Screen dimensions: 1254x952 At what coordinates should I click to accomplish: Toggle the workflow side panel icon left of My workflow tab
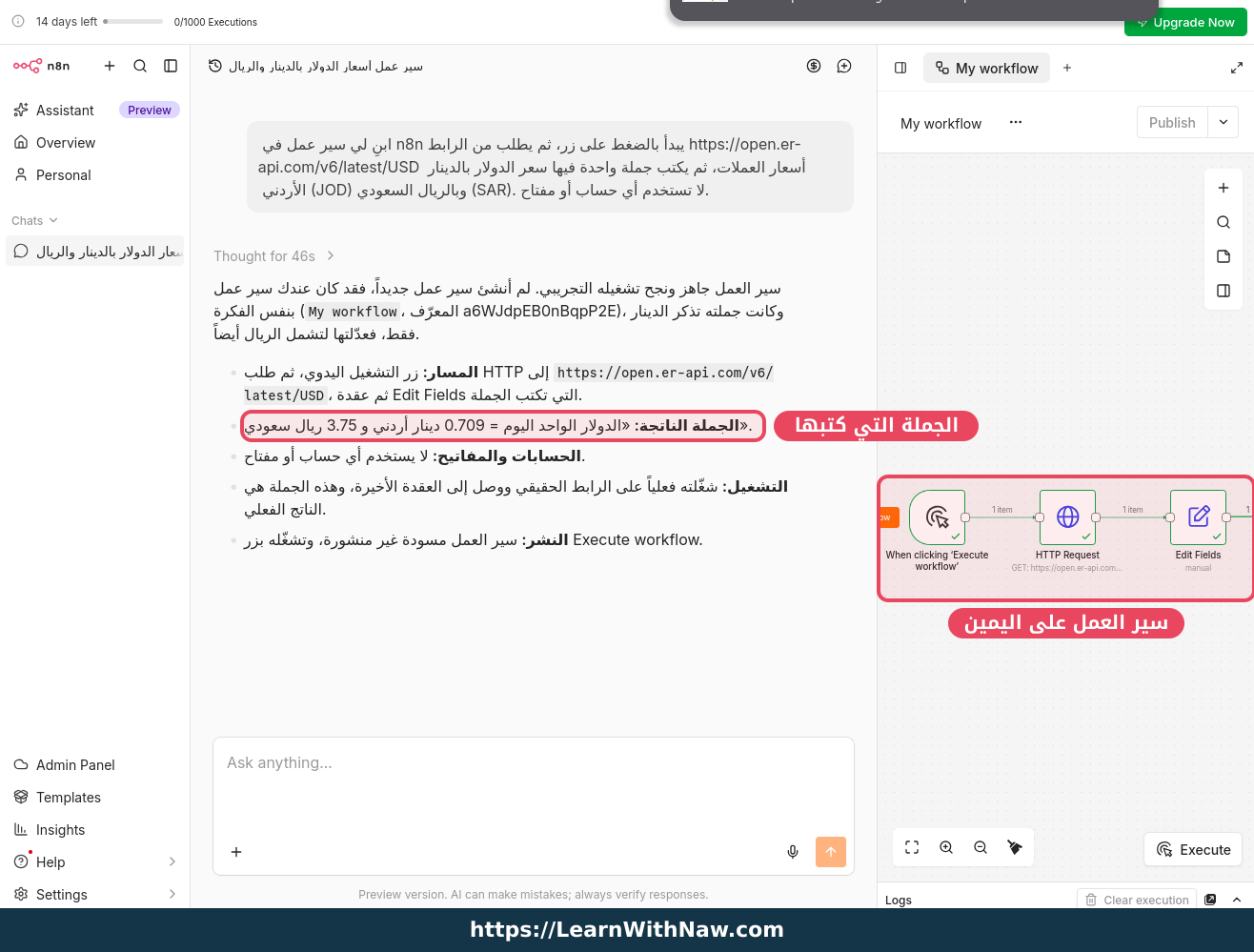[x=900, y=68]
